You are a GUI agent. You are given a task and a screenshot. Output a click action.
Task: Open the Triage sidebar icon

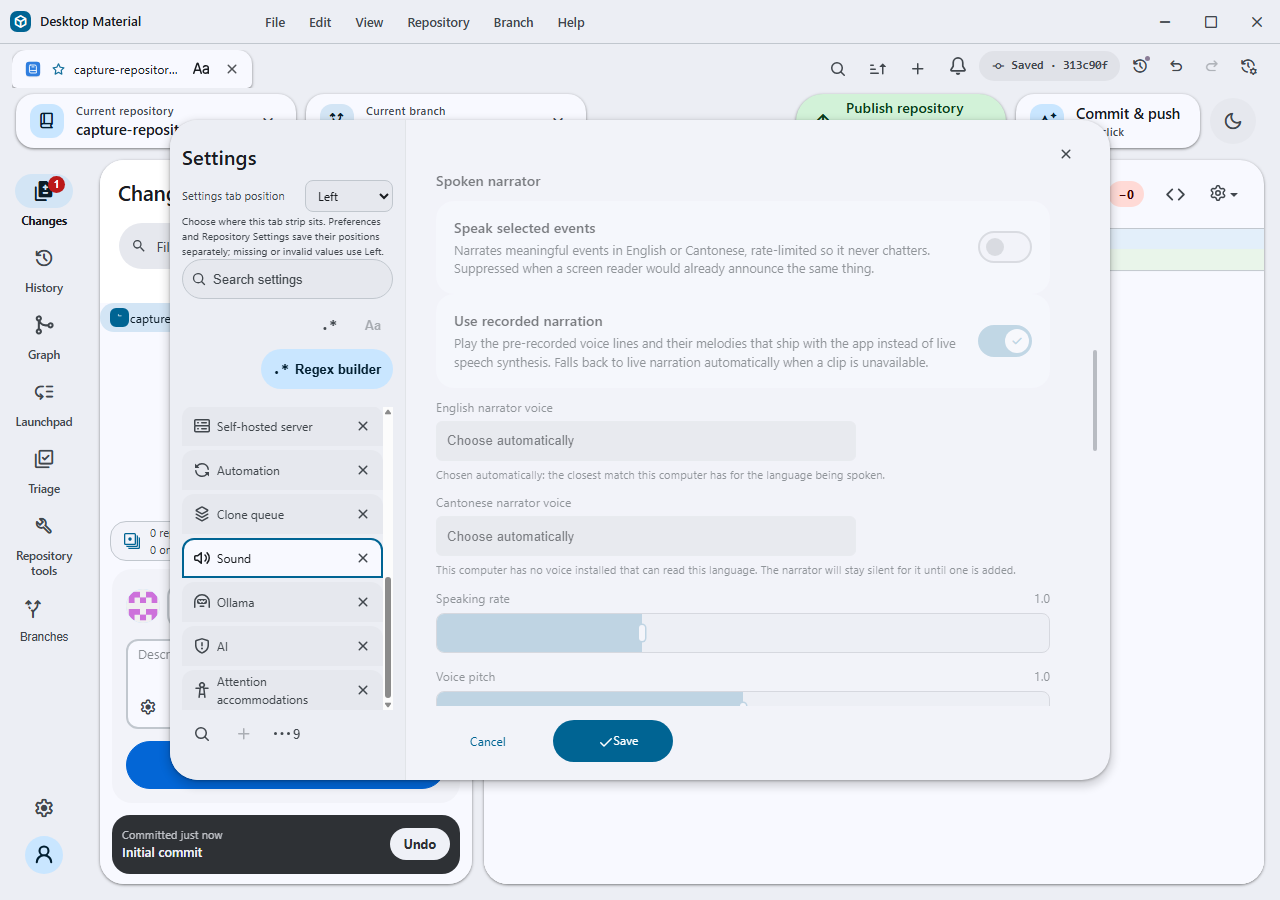[x=44, y=460]
